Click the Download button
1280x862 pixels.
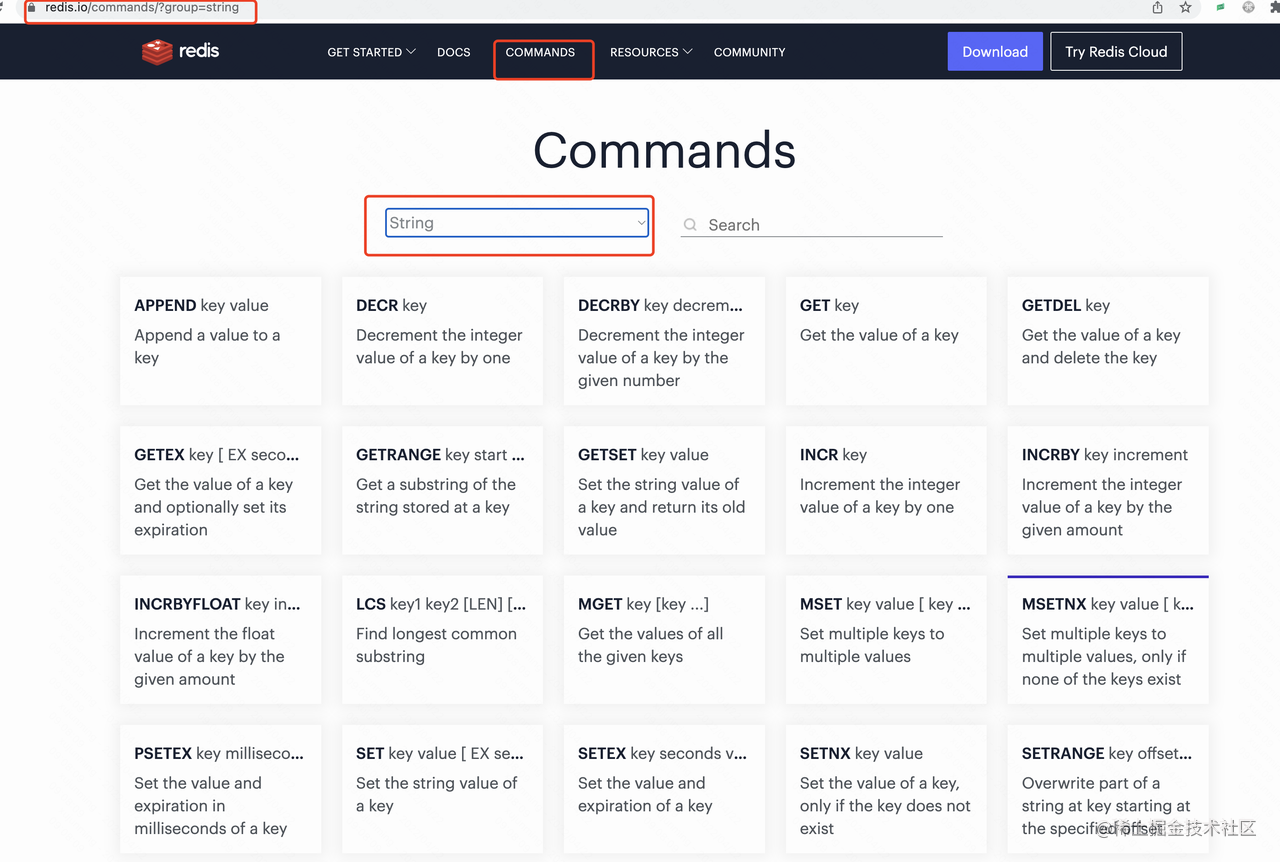995,52
